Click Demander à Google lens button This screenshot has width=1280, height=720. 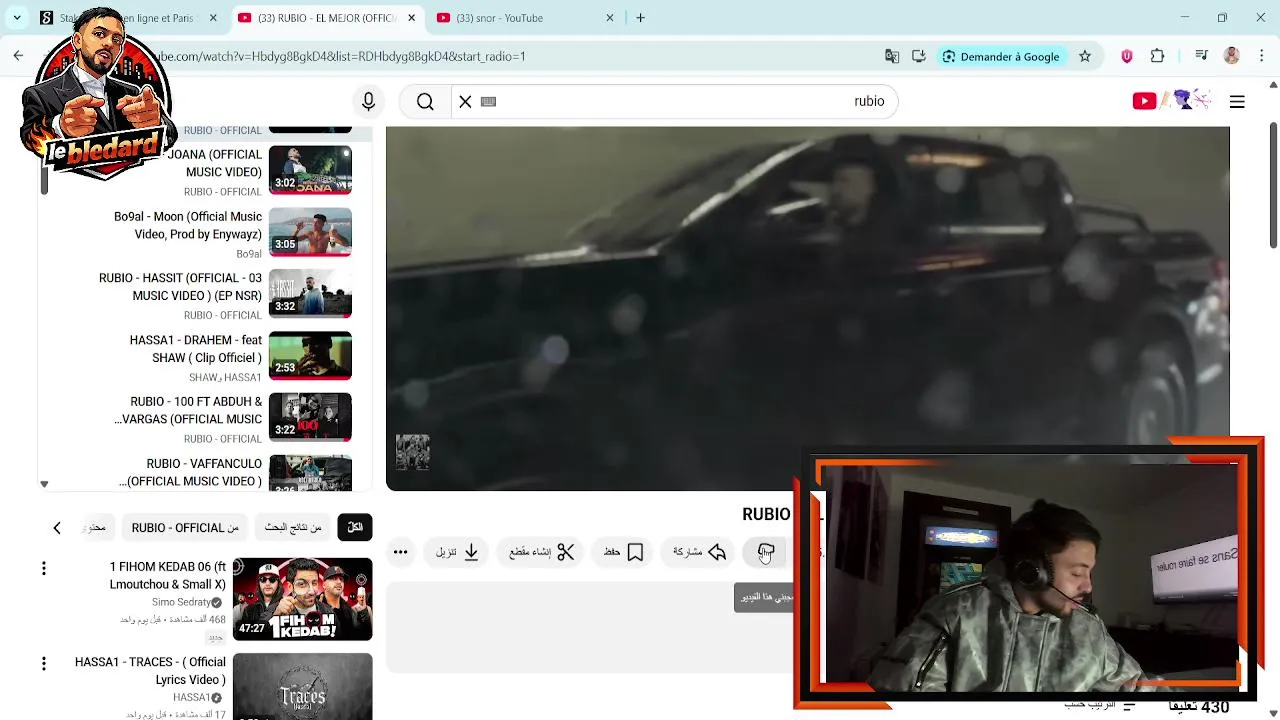[x=1001, y=56]
